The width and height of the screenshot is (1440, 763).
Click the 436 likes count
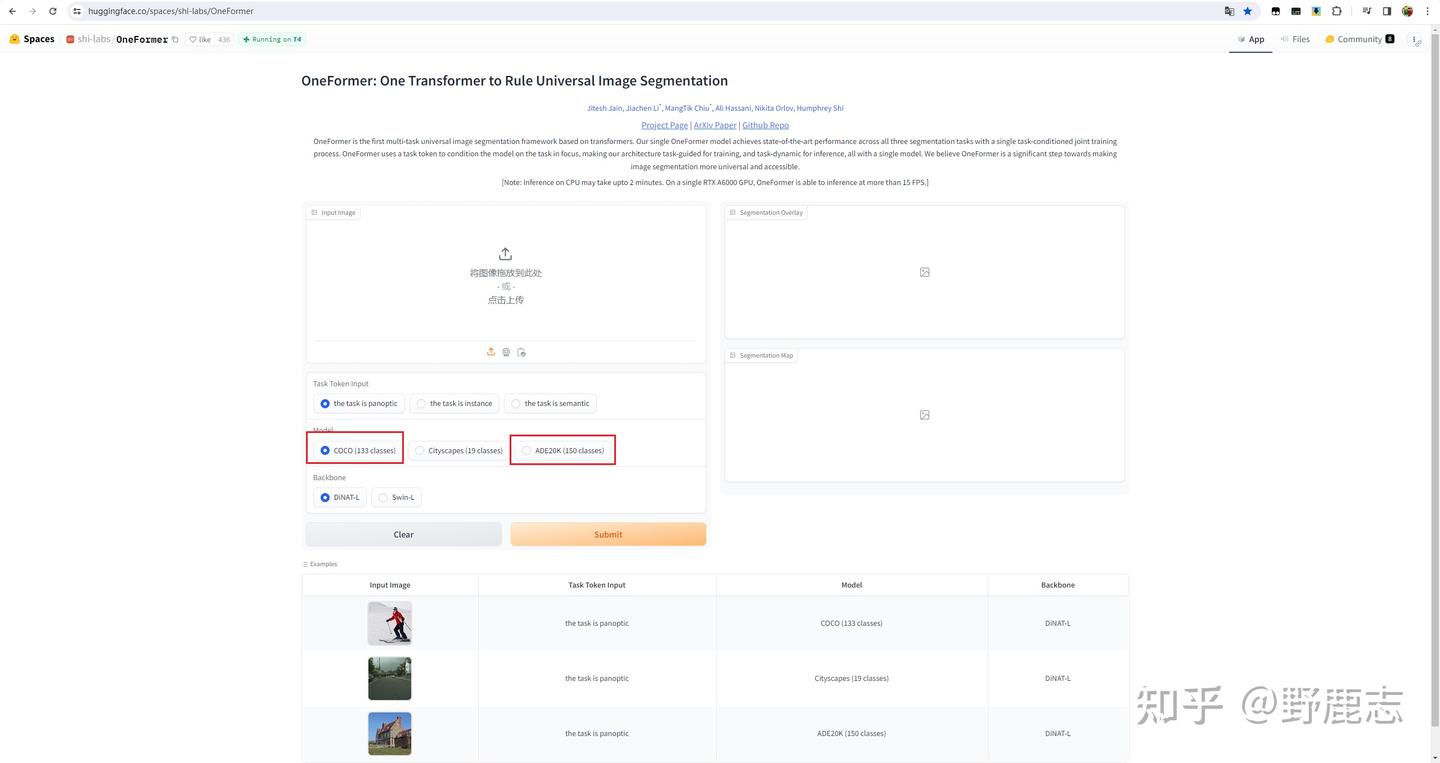tap(224, 39)
